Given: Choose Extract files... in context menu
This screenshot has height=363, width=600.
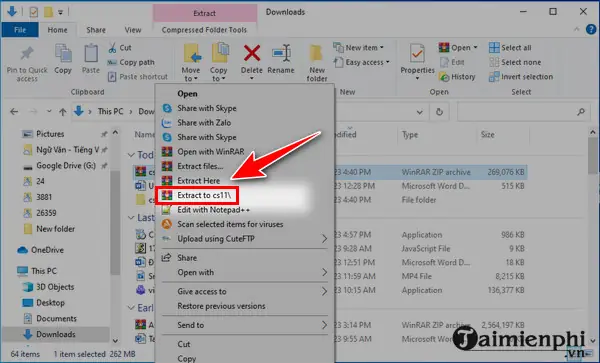Looking at the screenshot, I should point(245,166).
